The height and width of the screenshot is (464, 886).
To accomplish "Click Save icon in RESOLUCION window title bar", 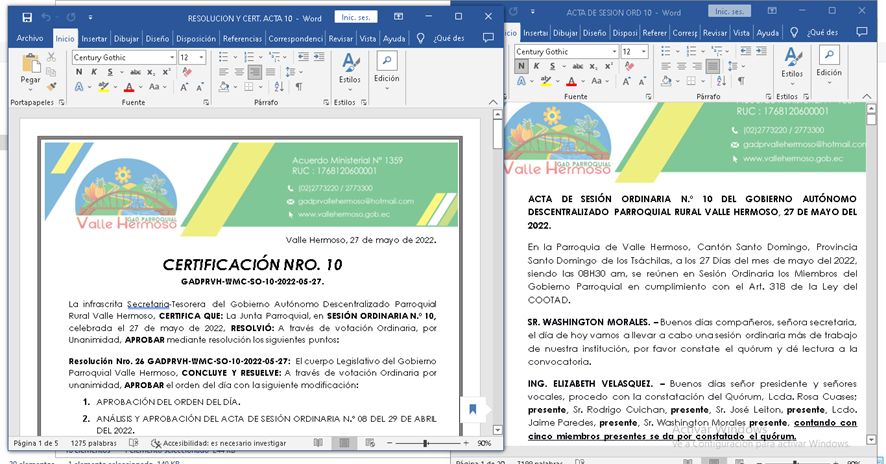I will tap(27, 18).
